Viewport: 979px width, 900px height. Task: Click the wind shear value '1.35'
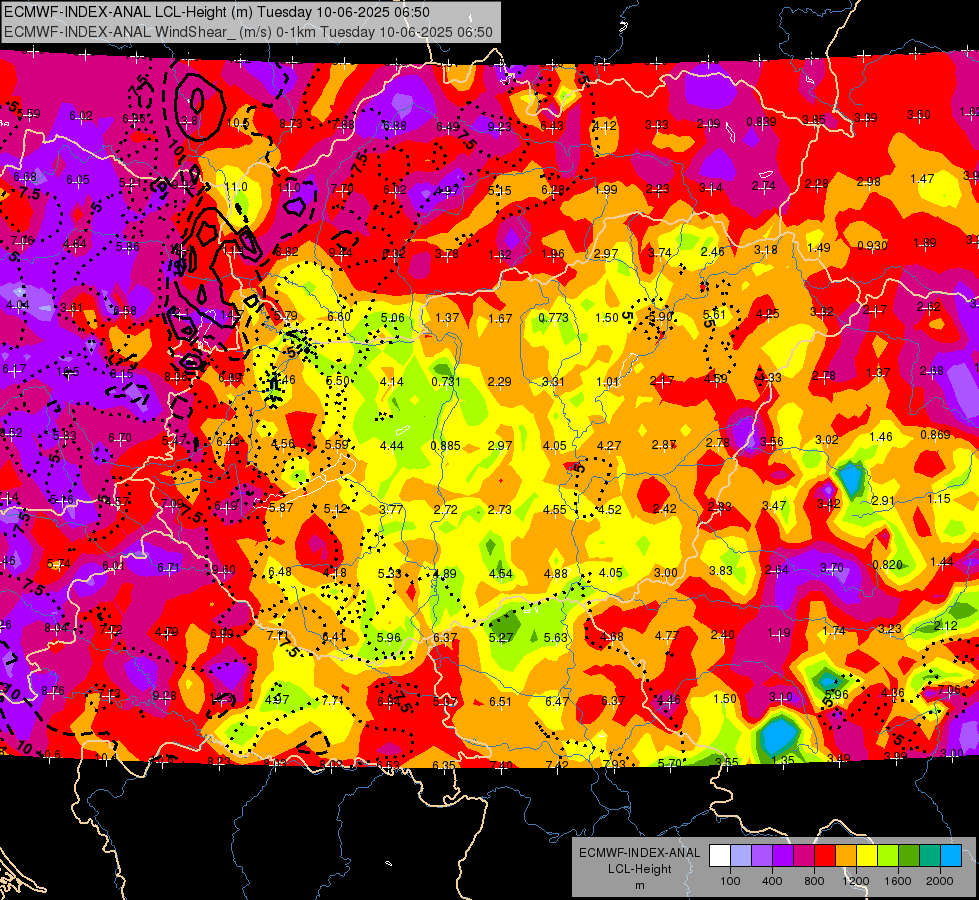[783, 760]
